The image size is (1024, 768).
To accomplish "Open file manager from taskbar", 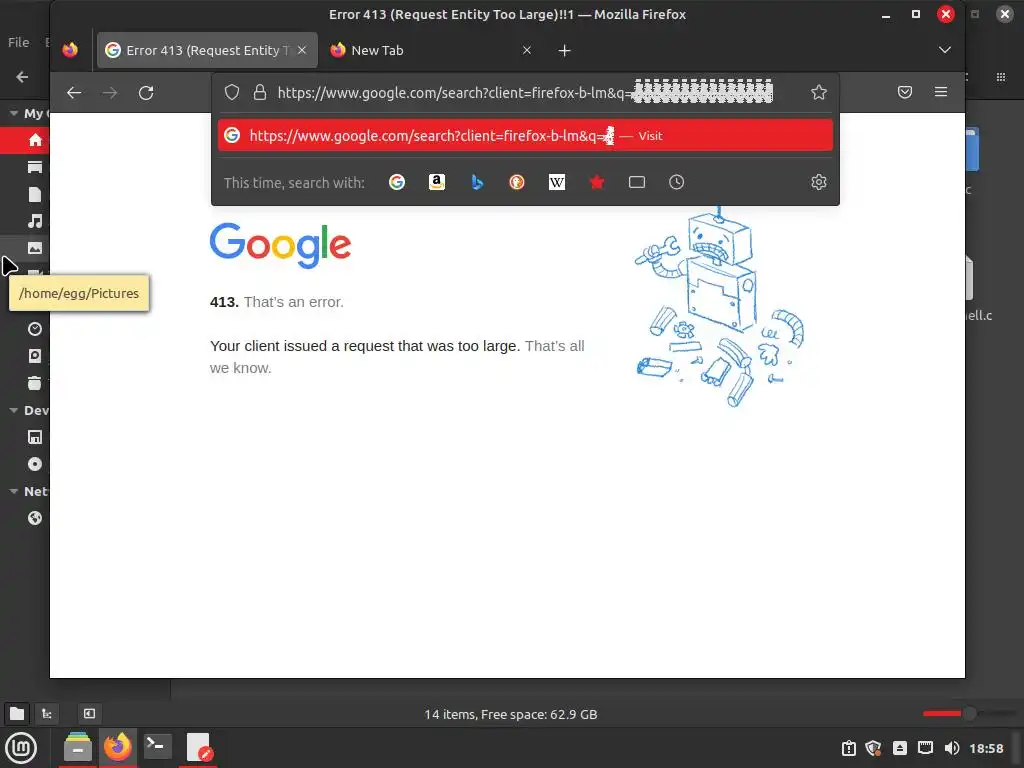I will (x=78, y=748).
